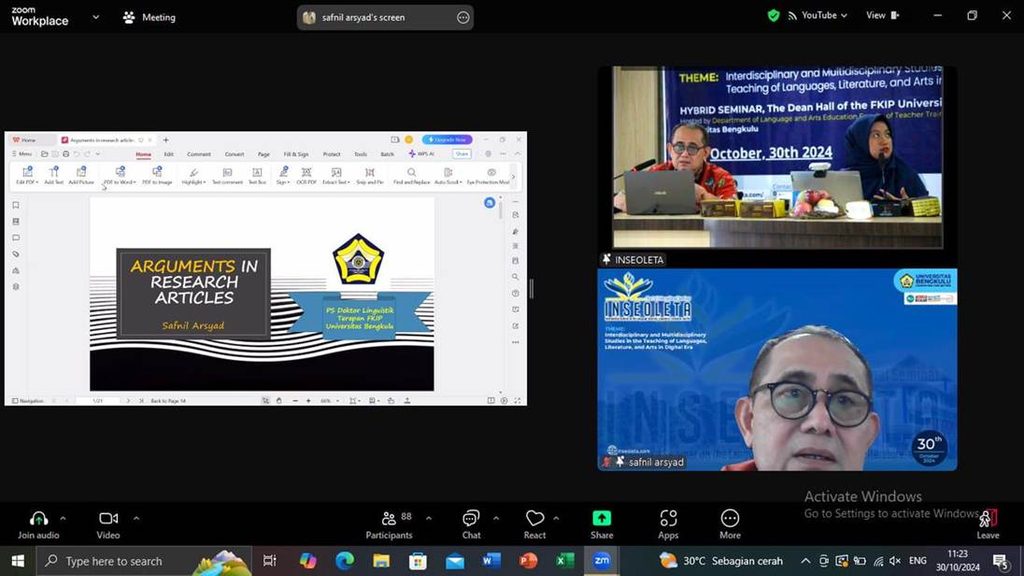Open options for safnil arsyad's screen
The image size is (1024, 576).
[x=463, y=18]
